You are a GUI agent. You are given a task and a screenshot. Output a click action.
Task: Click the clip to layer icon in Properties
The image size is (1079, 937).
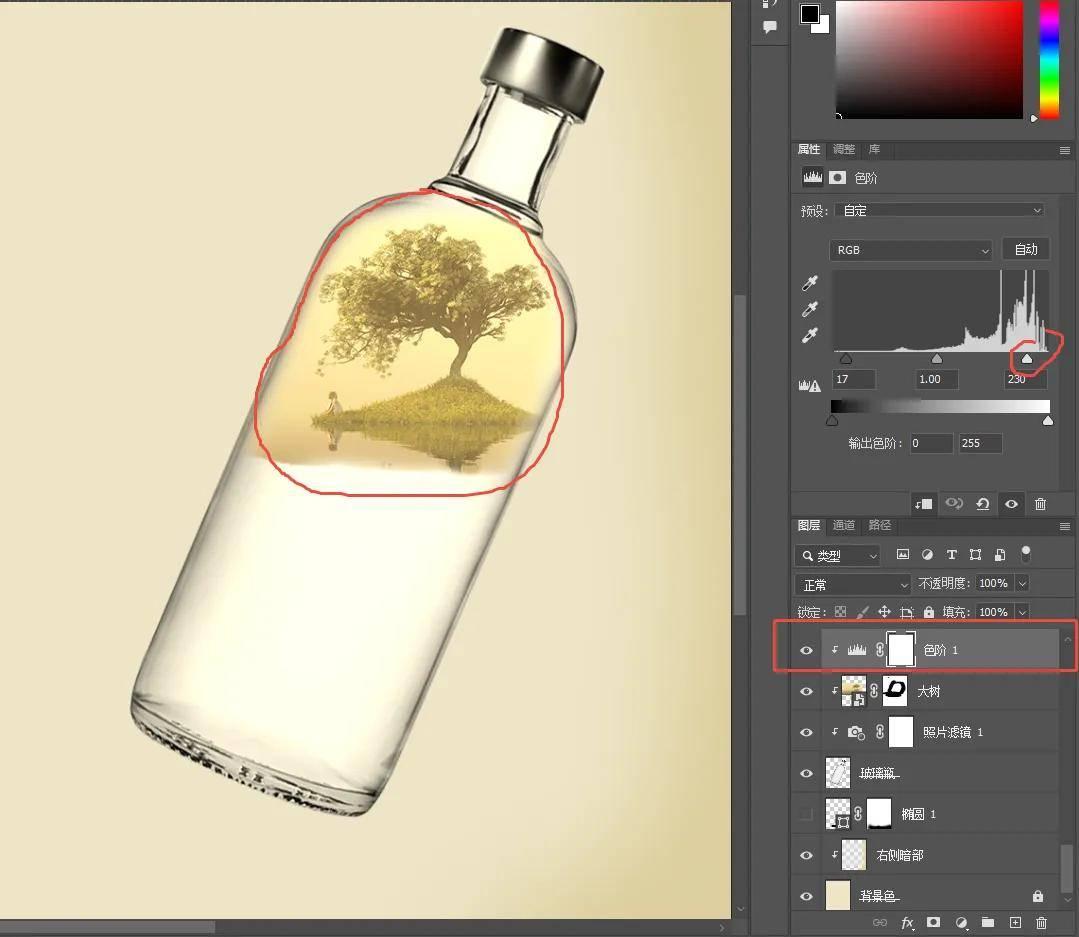click(923, 504)
